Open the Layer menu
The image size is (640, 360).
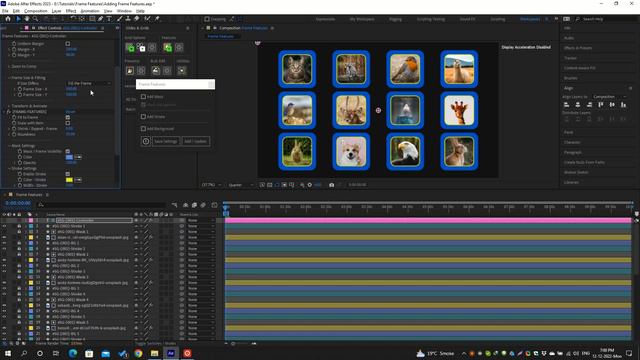coord(56,11)
